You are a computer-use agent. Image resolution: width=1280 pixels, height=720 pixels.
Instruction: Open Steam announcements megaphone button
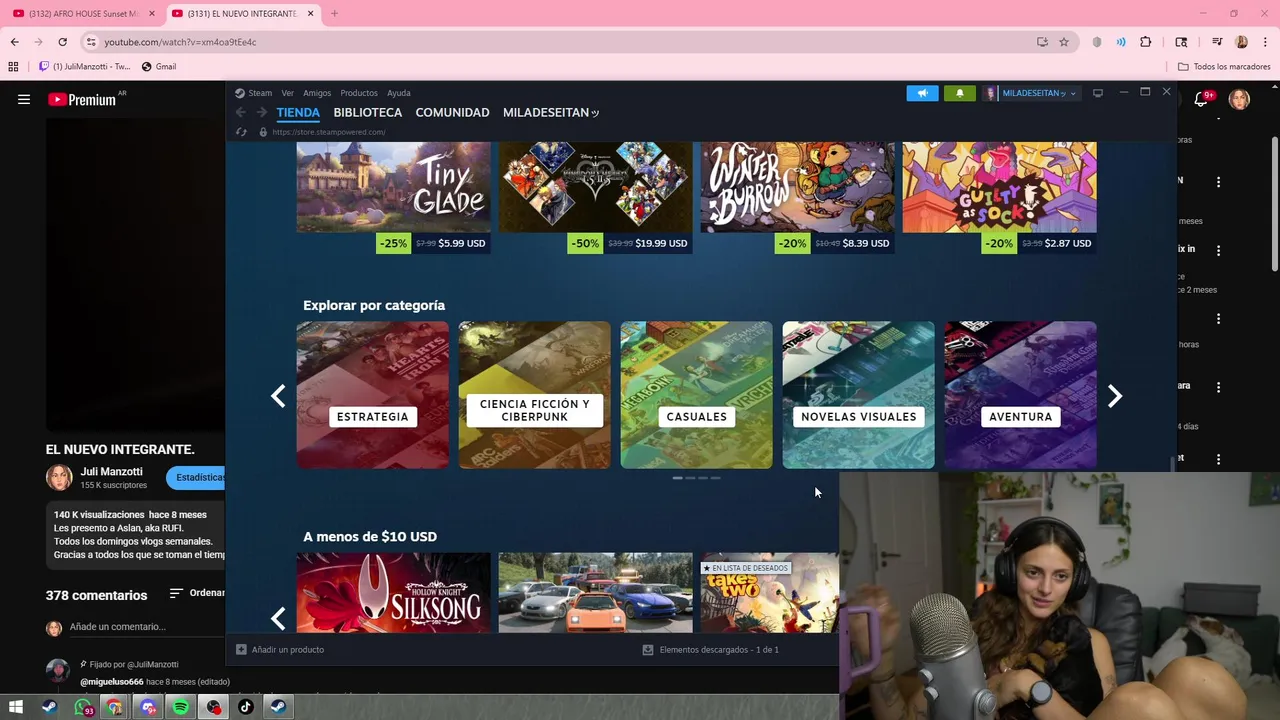tap(922, 93)
